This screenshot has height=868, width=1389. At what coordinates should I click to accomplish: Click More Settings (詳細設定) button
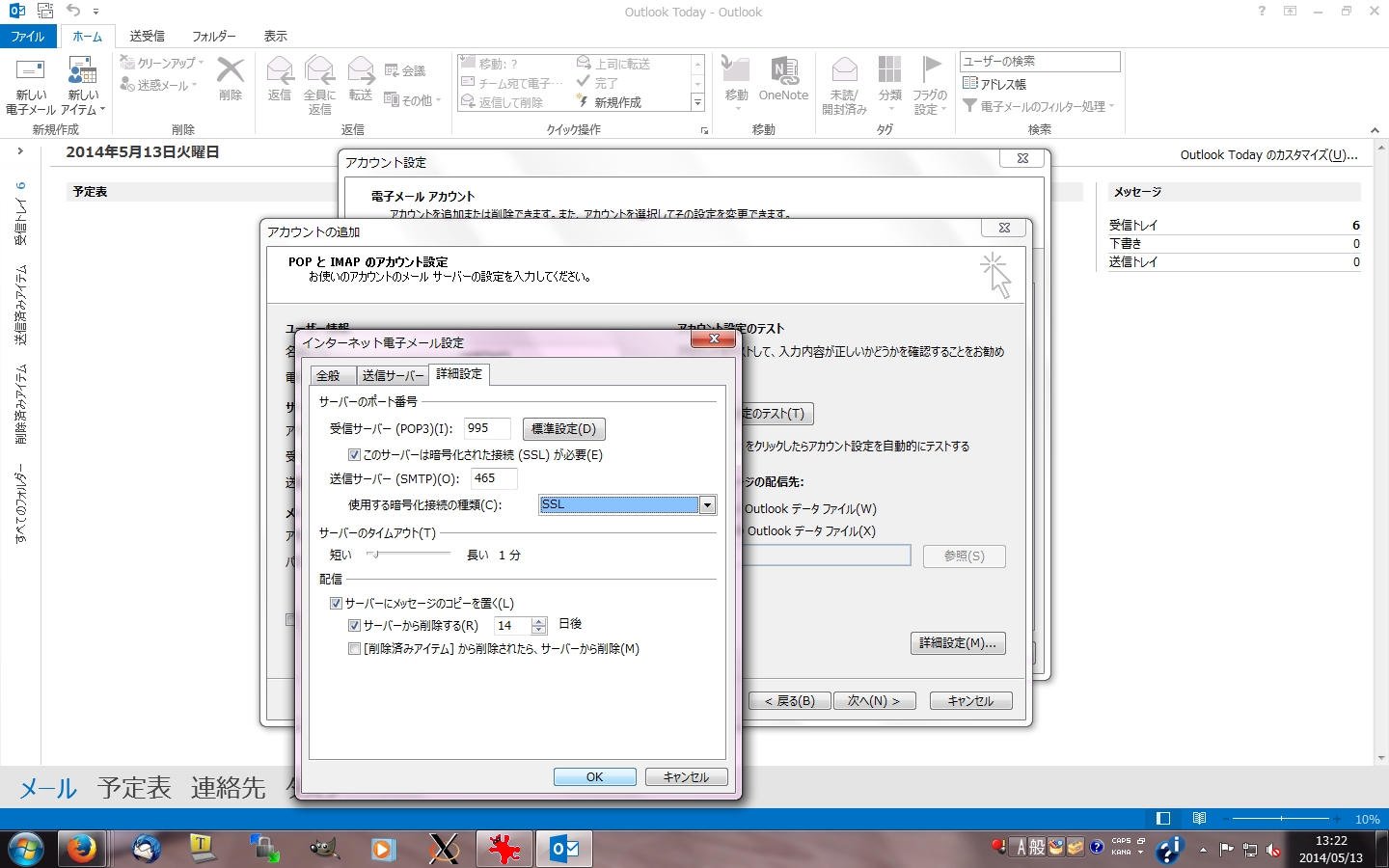click(x=958, y=643)
